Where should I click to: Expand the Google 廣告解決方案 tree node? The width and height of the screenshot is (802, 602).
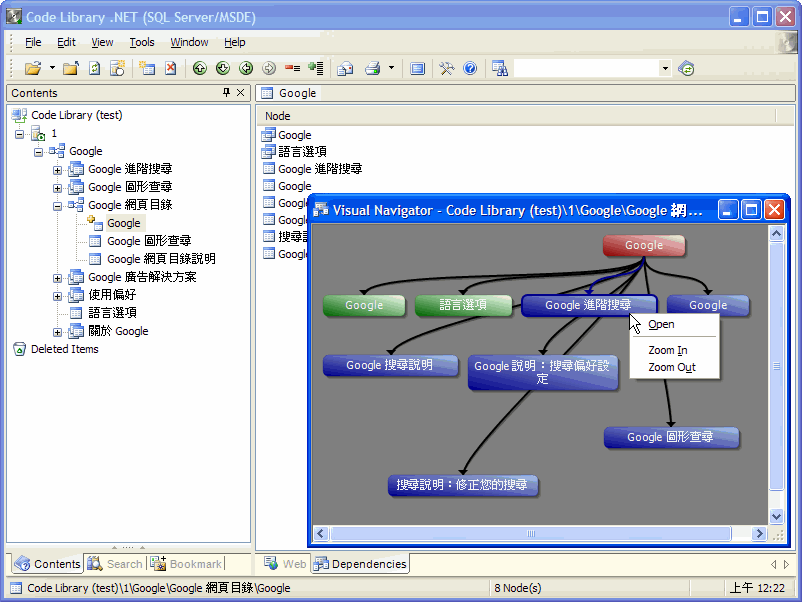57,278
